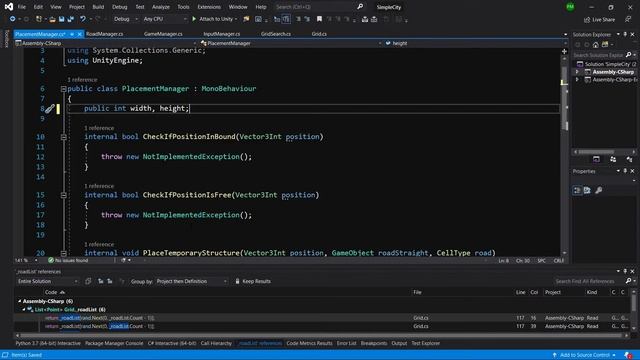The image size is (640, 360).
Task: Open the Solution Explorer Home icon
Action: click(596, 45)
